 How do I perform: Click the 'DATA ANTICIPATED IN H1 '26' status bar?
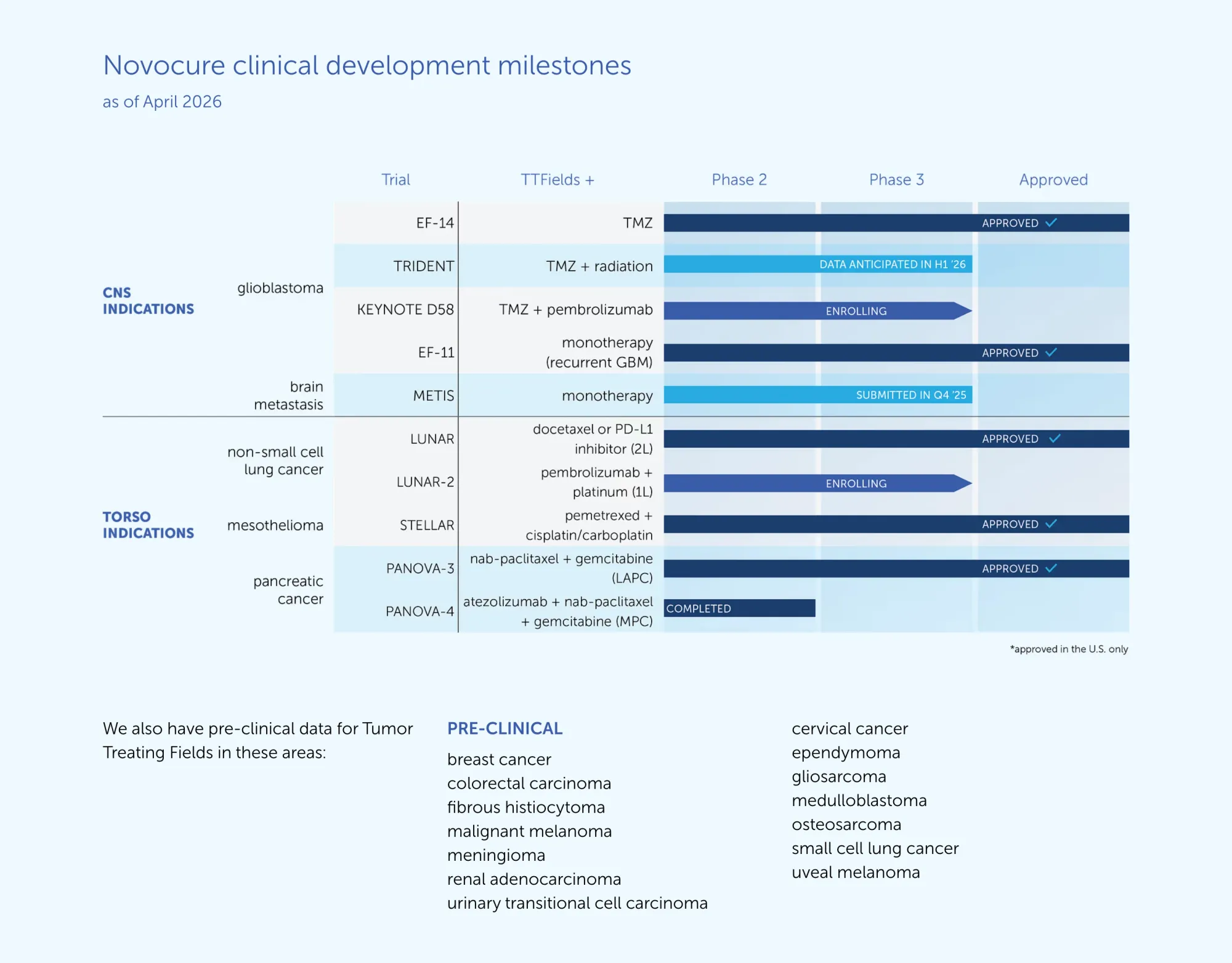point(818,264)
